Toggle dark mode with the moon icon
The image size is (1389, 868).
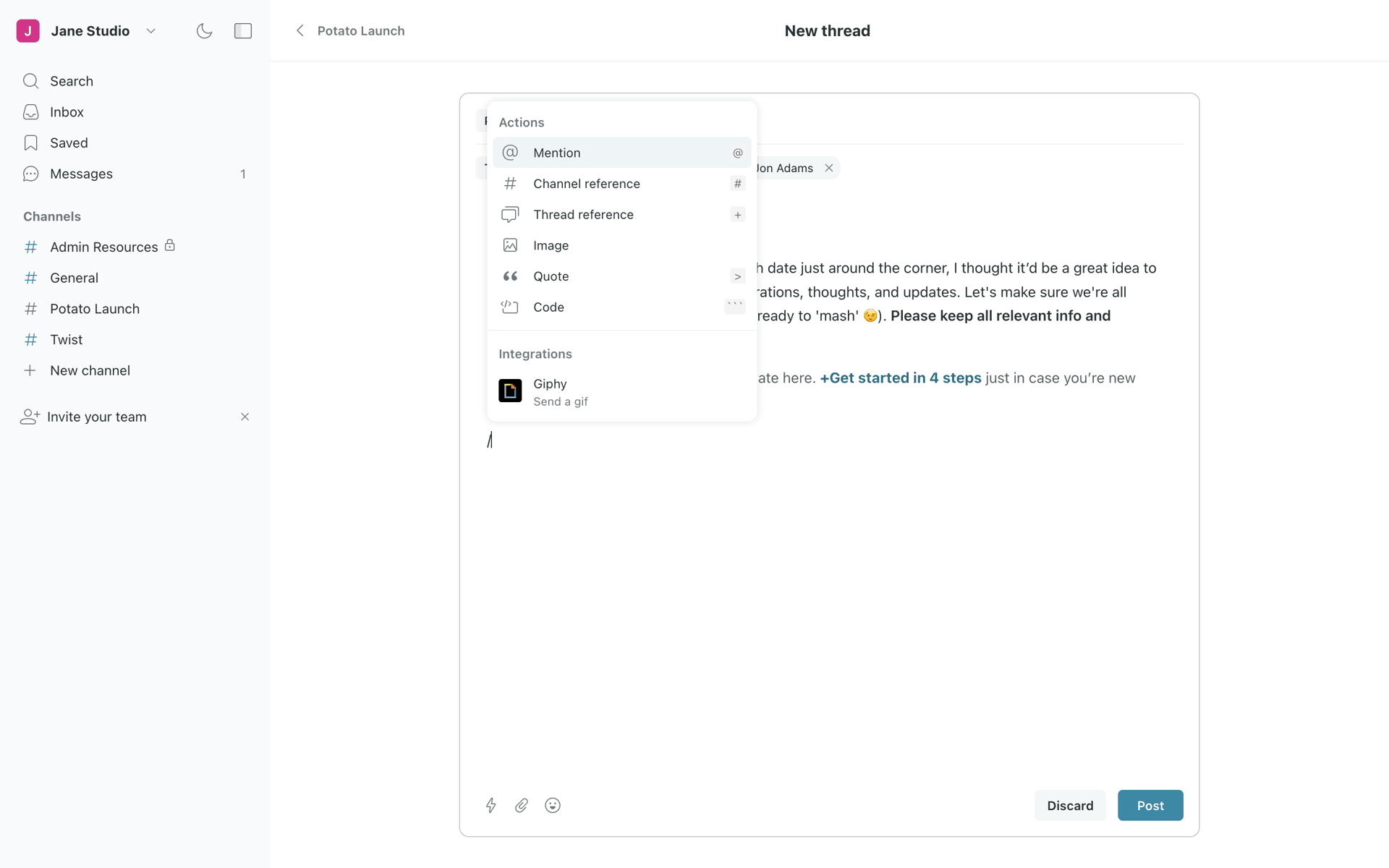[x=204, y=31]
